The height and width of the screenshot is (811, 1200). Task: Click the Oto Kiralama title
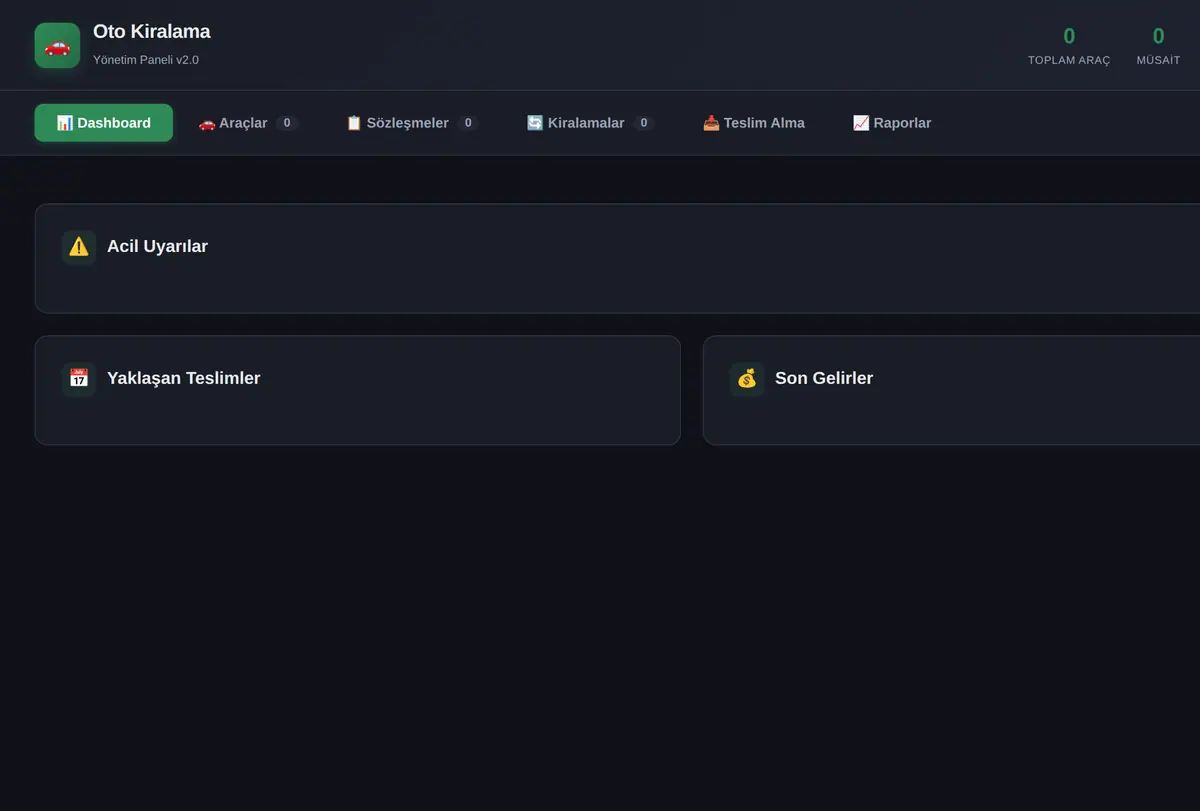pyautogui.click(x=152, y=32)
